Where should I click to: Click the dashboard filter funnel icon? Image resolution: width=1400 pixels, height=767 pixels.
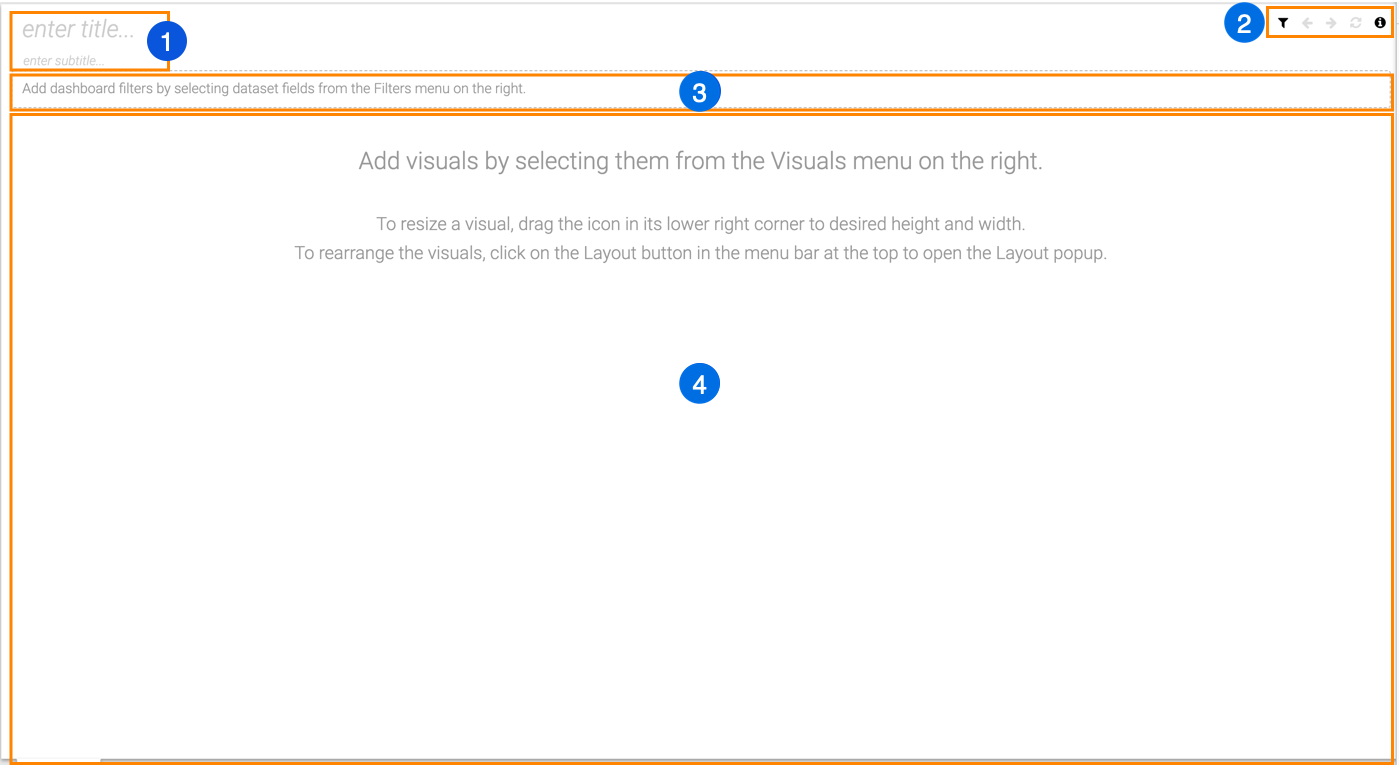(1283, 22)
